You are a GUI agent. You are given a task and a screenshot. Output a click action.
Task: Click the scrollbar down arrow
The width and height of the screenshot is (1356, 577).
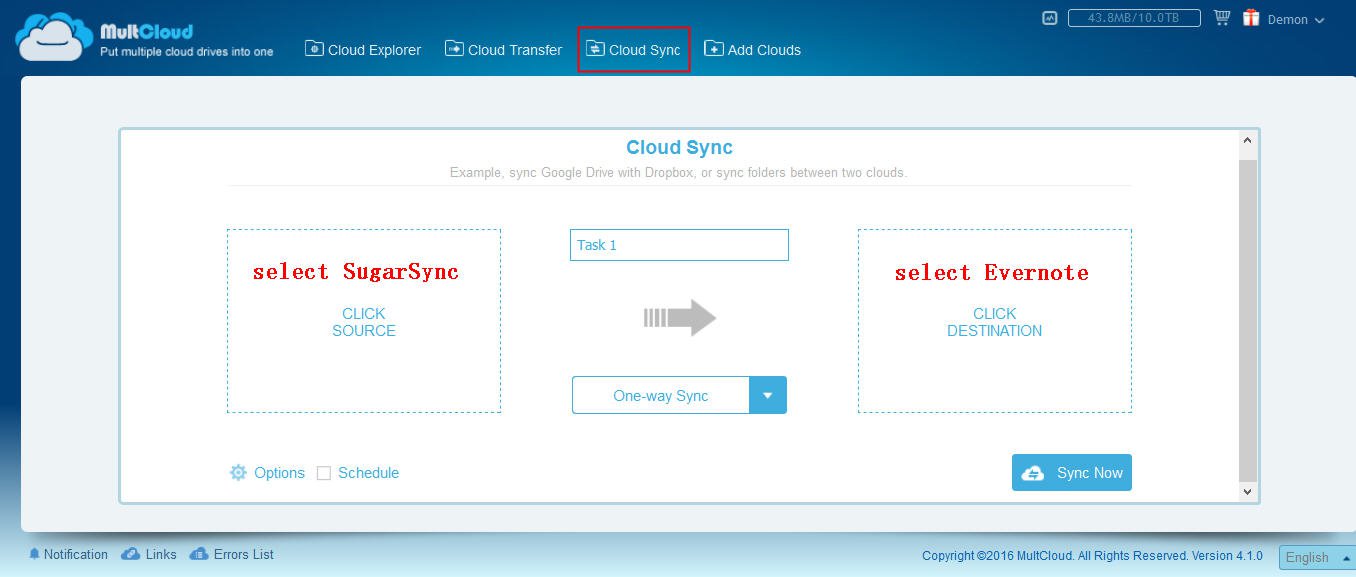(1247, 491)
